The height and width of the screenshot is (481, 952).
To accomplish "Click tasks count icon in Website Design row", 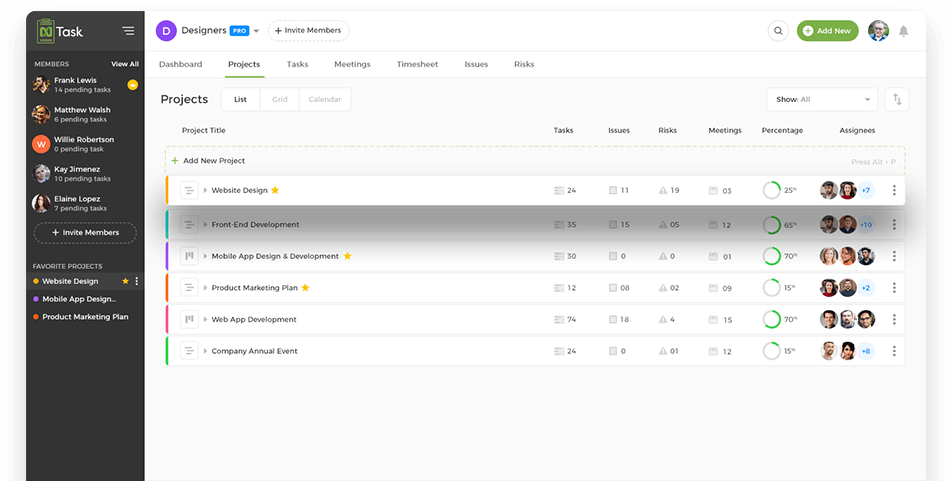I will pos(559,191).
